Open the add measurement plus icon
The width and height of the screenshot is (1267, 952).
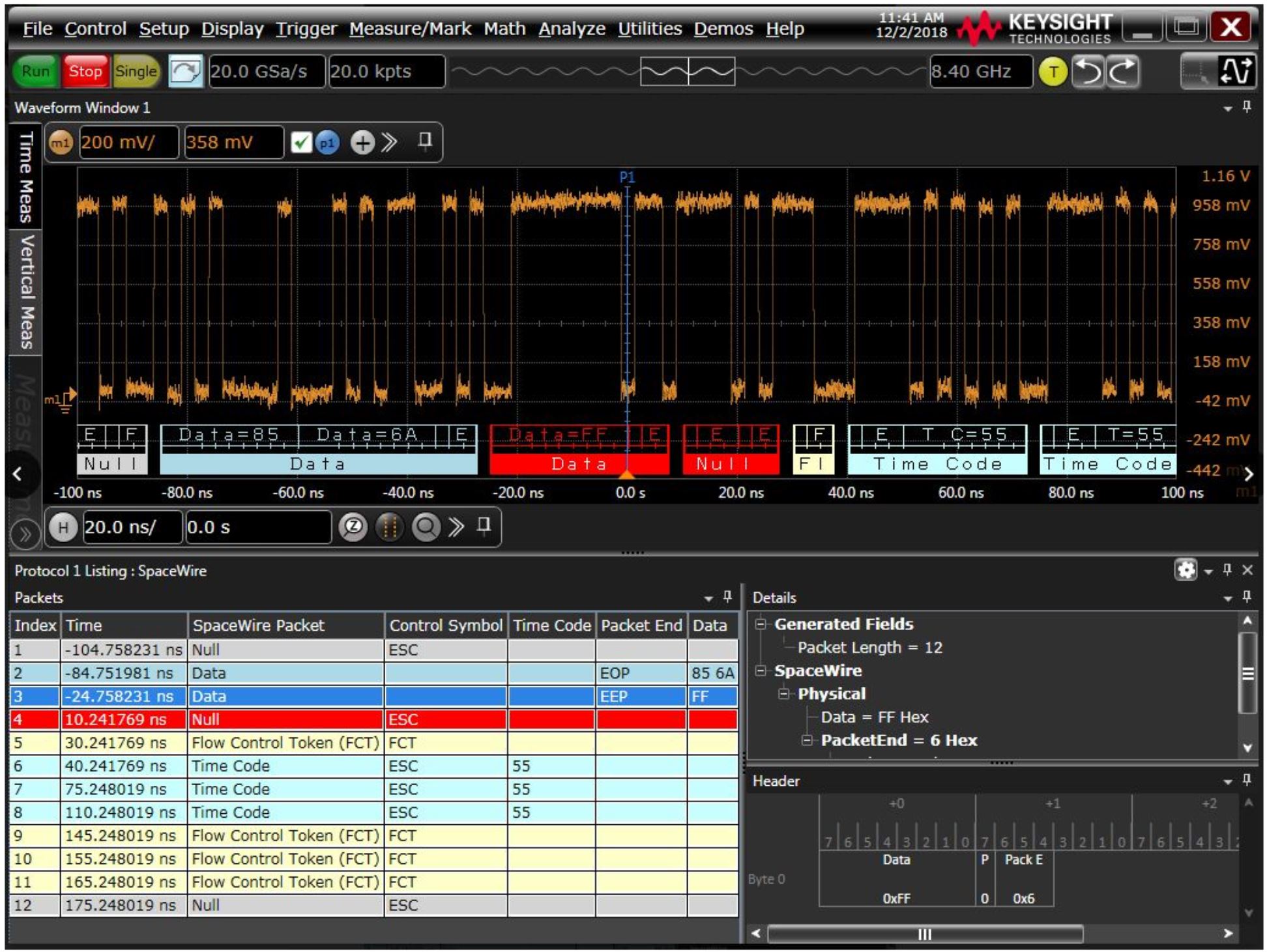coord(363,142)
